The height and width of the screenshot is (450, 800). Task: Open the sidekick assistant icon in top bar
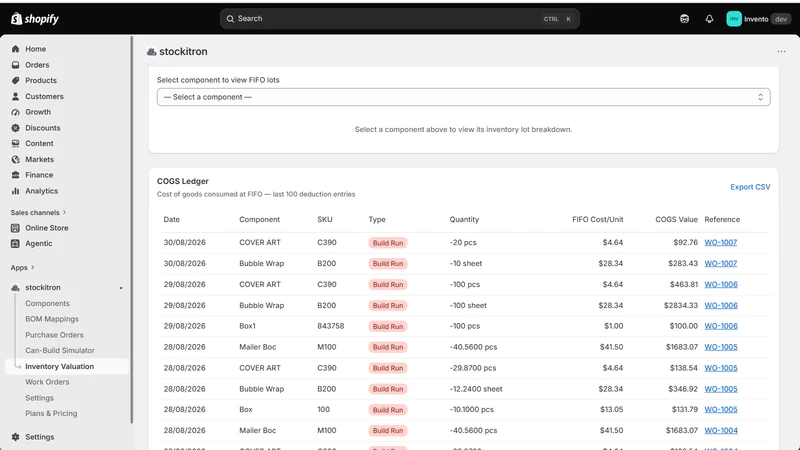[684, 19]
